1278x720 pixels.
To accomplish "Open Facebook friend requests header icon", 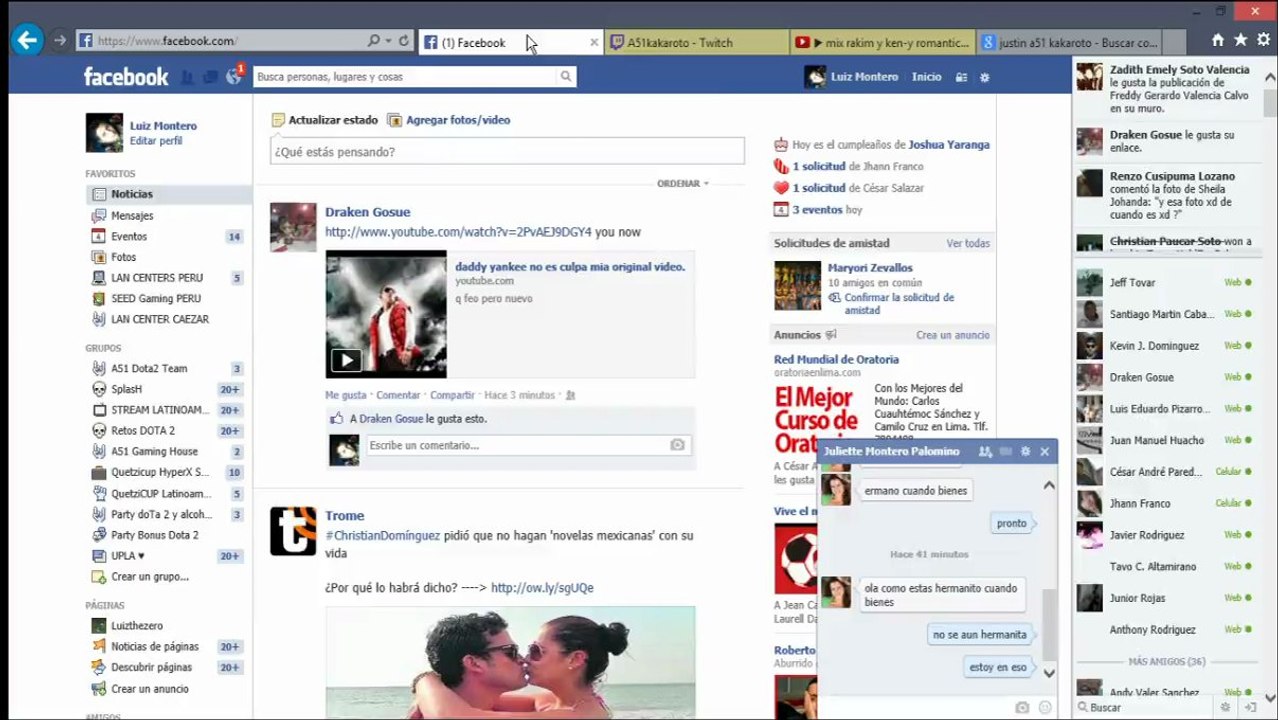I will (188, 77).
